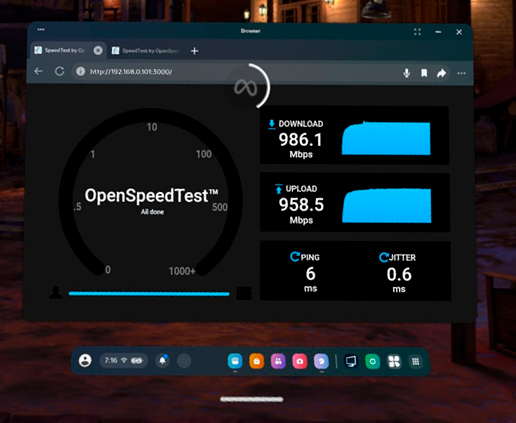This screenshot has width=516, height=423.
Task: Click the 1000+ gauge label
Action: point(182,271)
